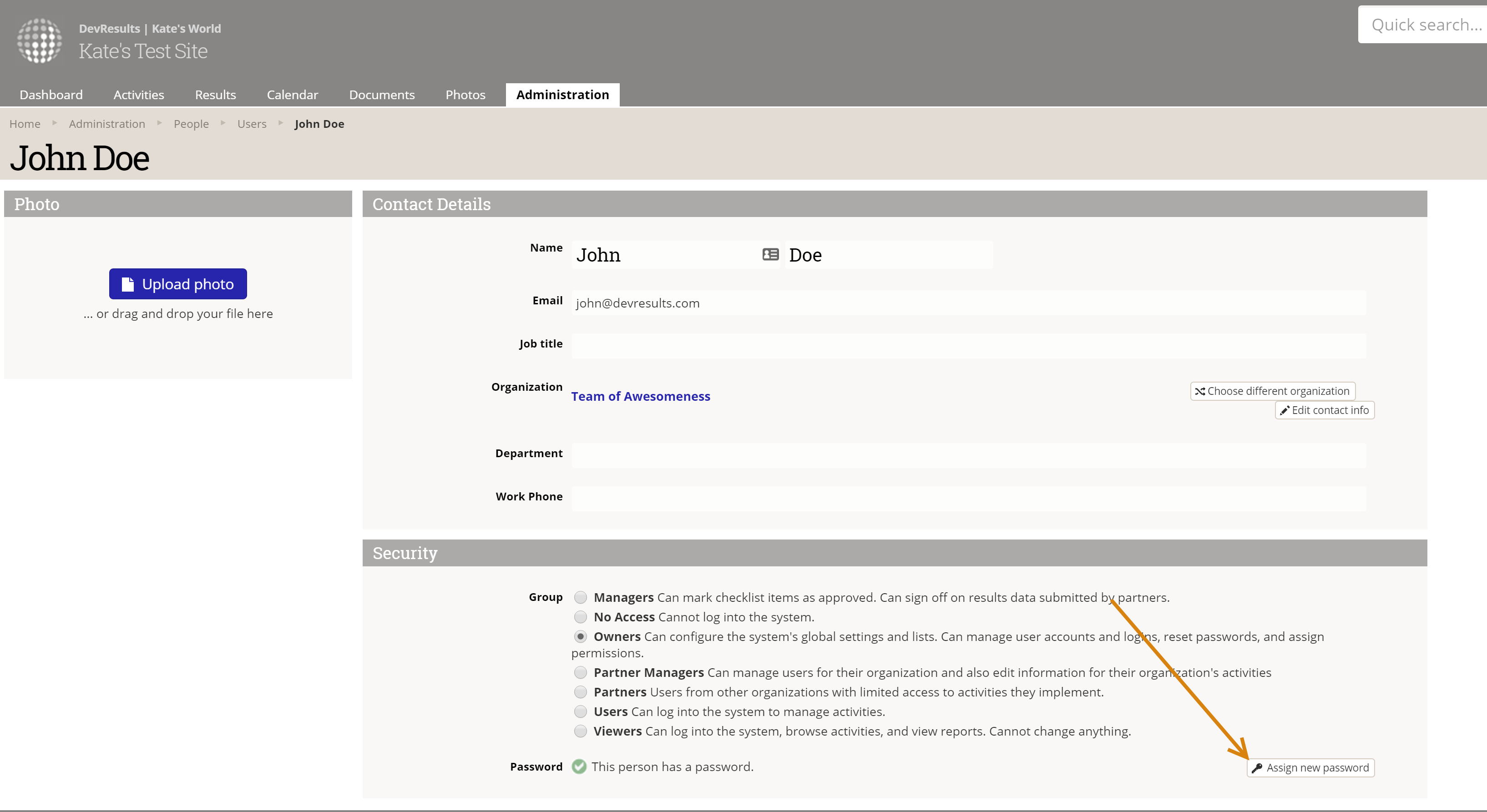Choose the Partner Managers radio option
This screenshot has height=812, width=1487.
click(x=580, y=672)
